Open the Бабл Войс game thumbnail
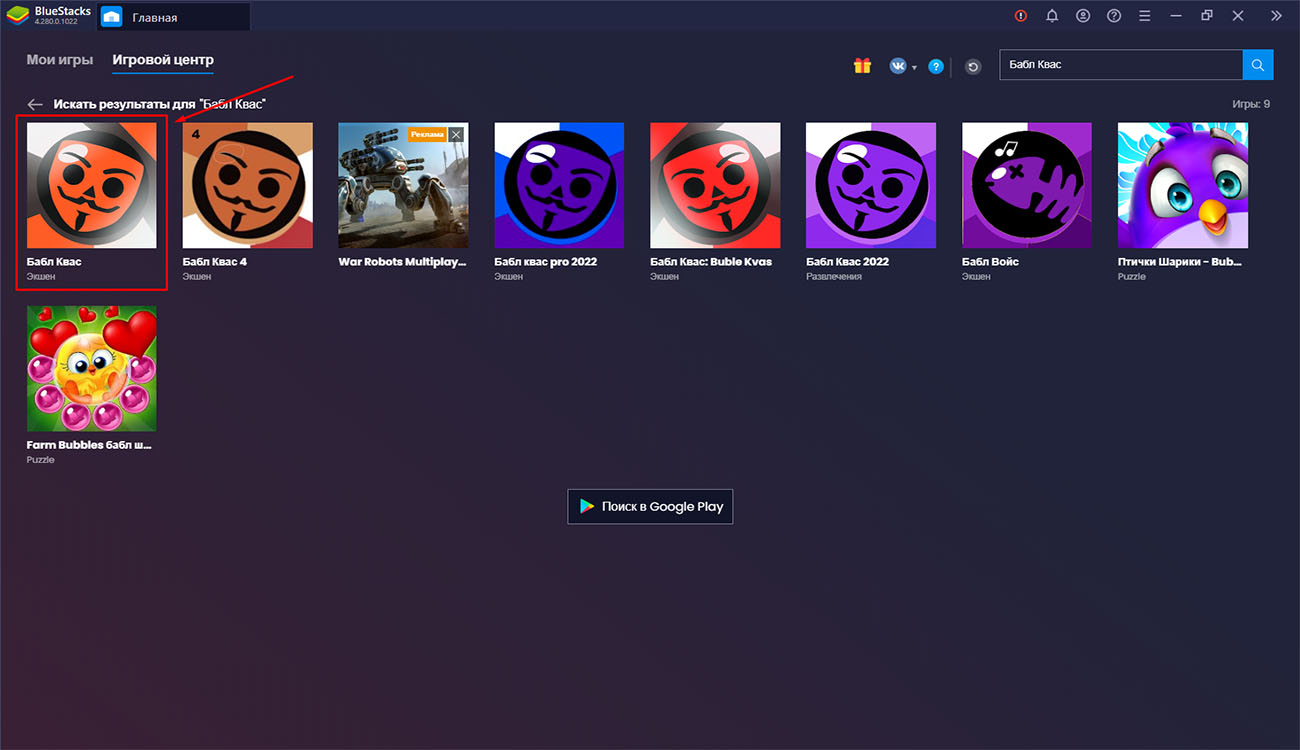 coord(1027,185)
